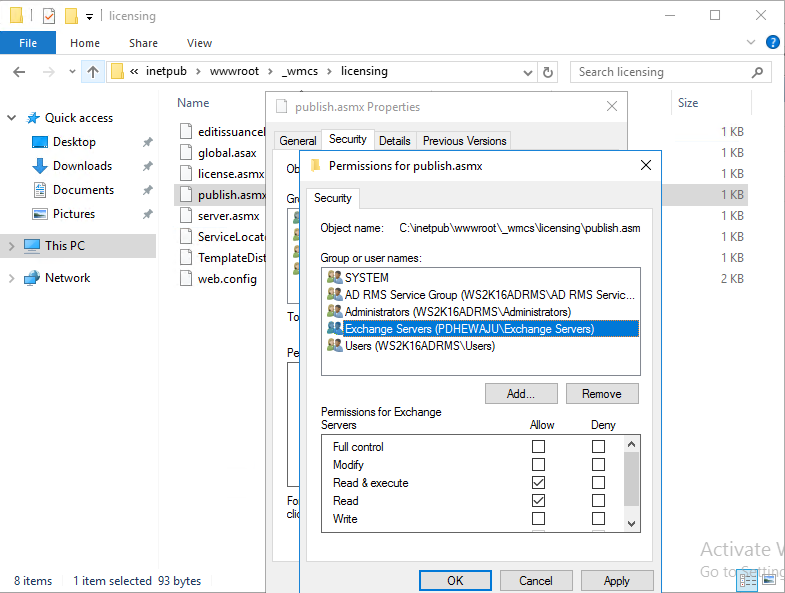This screenshot has width=785, height=593.
Task: Click the search magnifier icon
Action: [x=757, y=72]
